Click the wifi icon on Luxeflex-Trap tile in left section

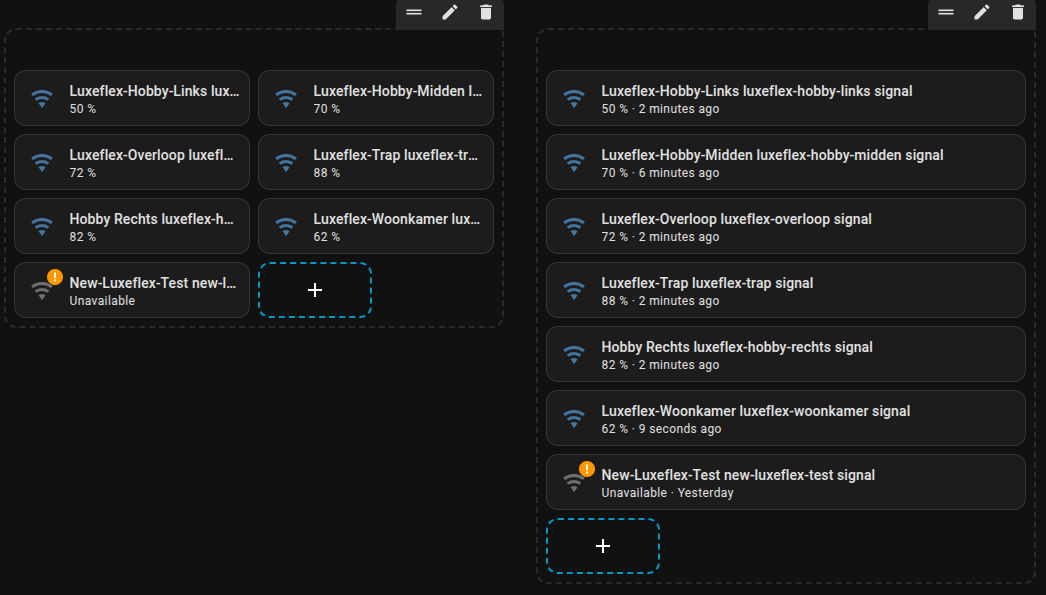click(286, 163)
